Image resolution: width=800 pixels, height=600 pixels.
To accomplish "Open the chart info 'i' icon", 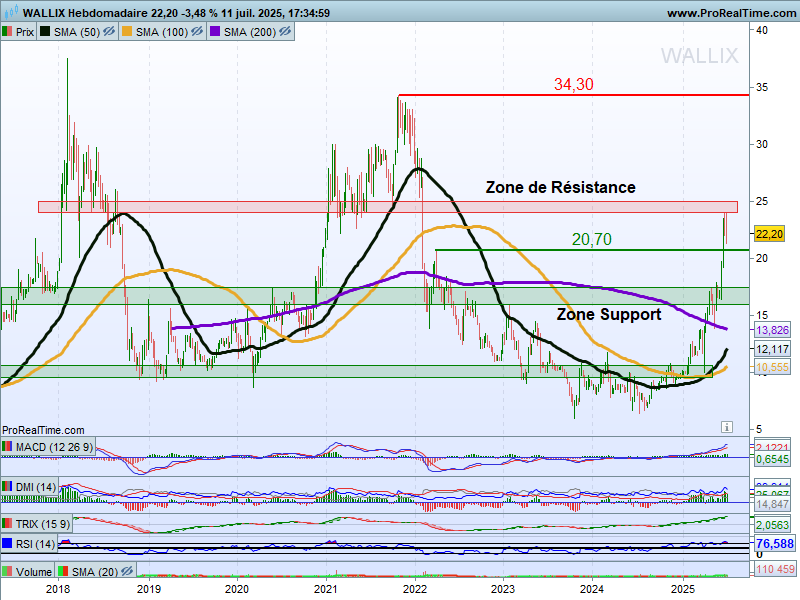I will (x=727, y=427).
